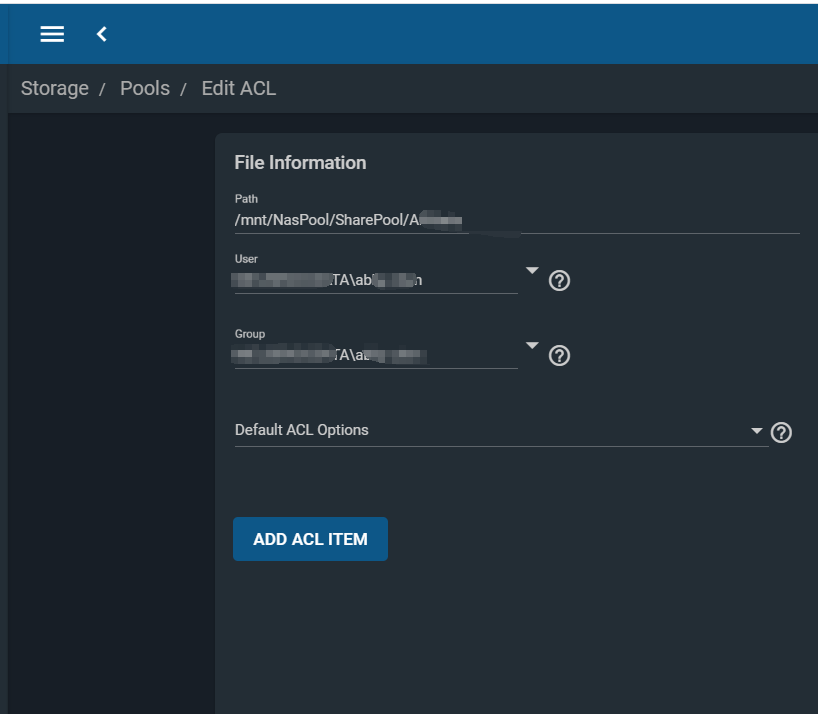Show help for the User field

pos(559,281)
